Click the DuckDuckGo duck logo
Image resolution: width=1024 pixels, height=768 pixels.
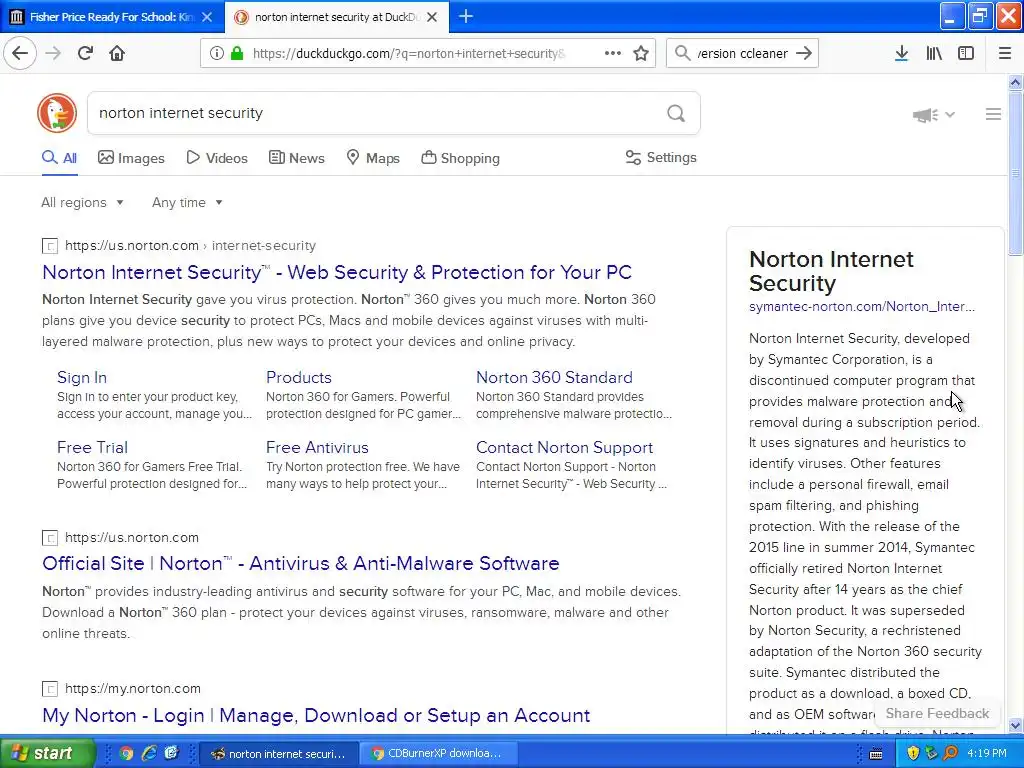click(x=57, y=113)
